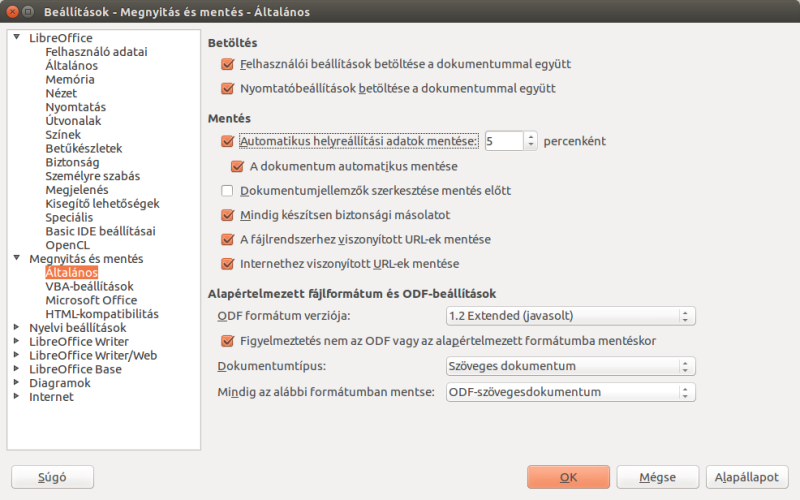The image size is (800, 500).
Task: Click the Mégse button
Action: (658, 477)
